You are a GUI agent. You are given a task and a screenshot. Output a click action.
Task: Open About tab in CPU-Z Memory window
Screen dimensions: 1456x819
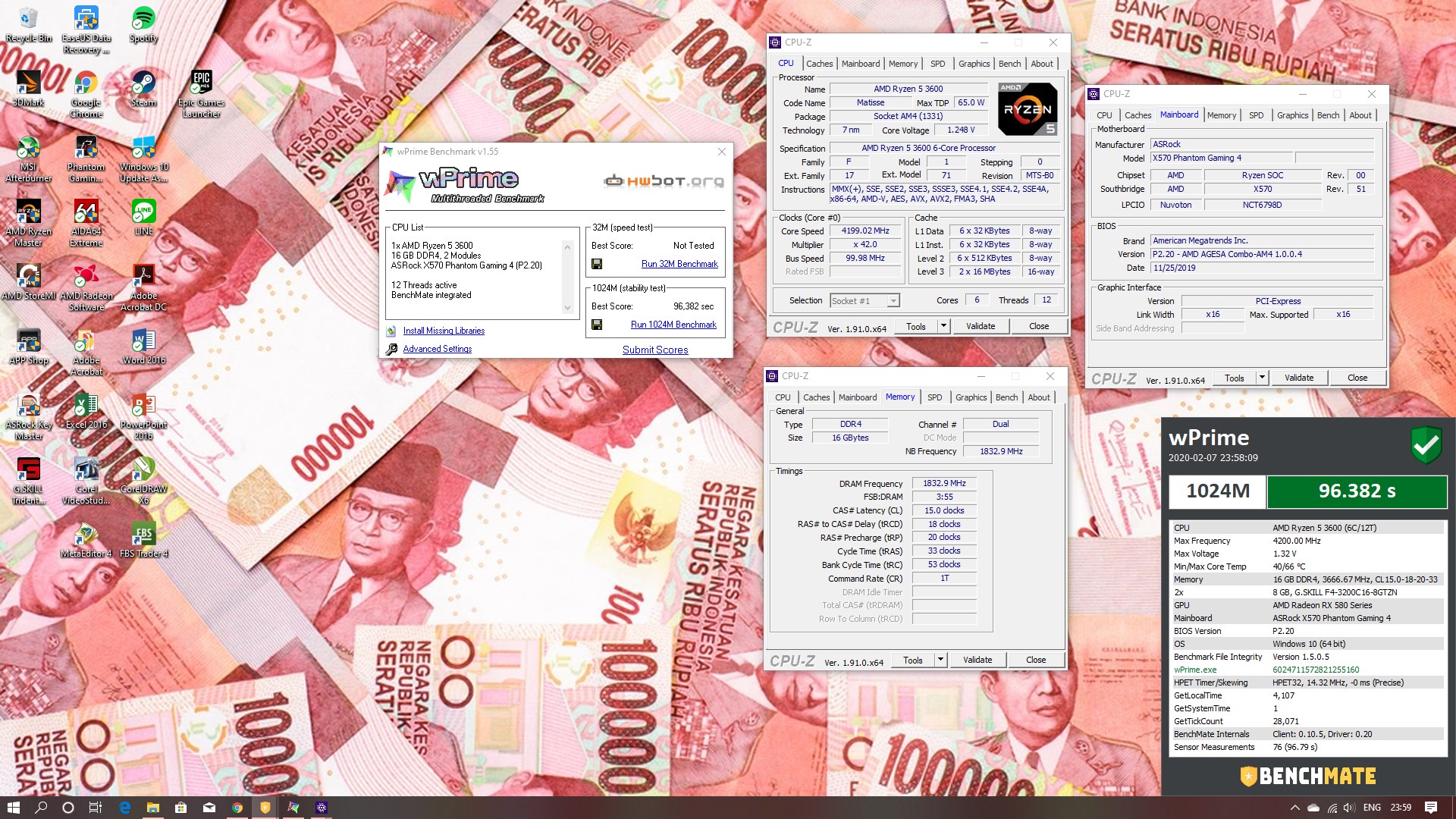click(x=1039, y=397)
